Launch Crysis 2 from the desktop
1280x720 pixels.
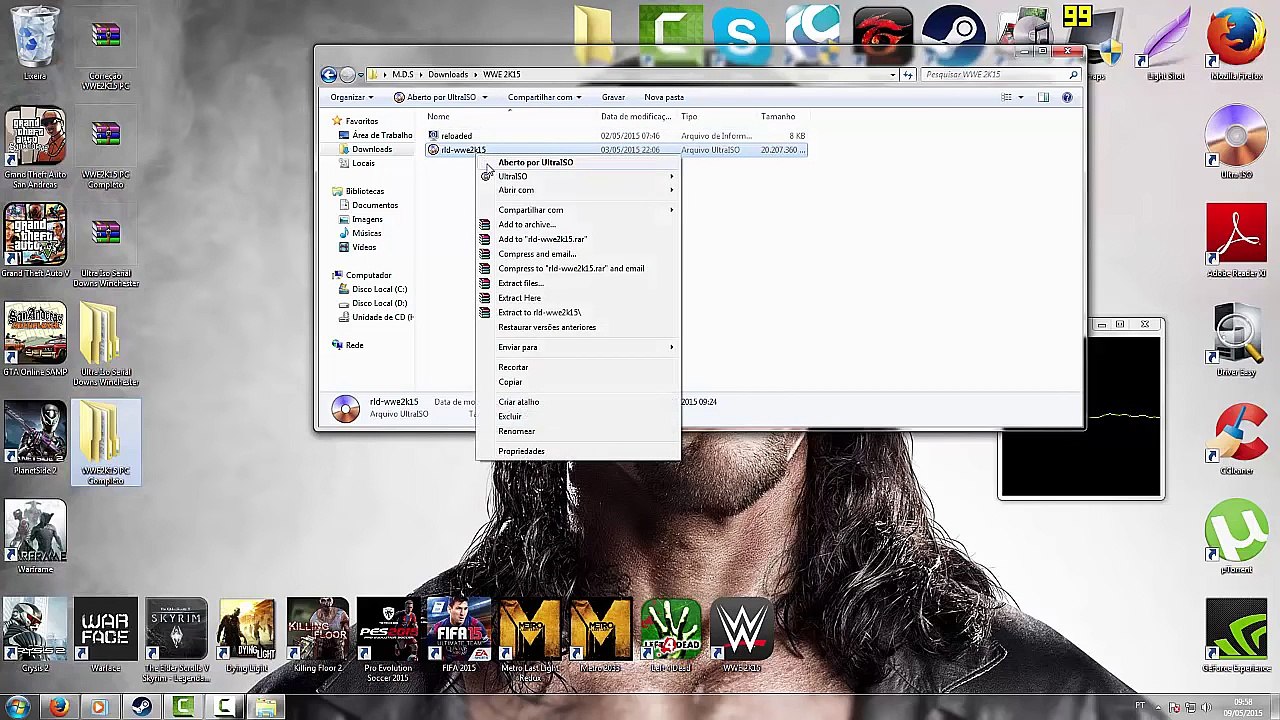coord(35,636)
